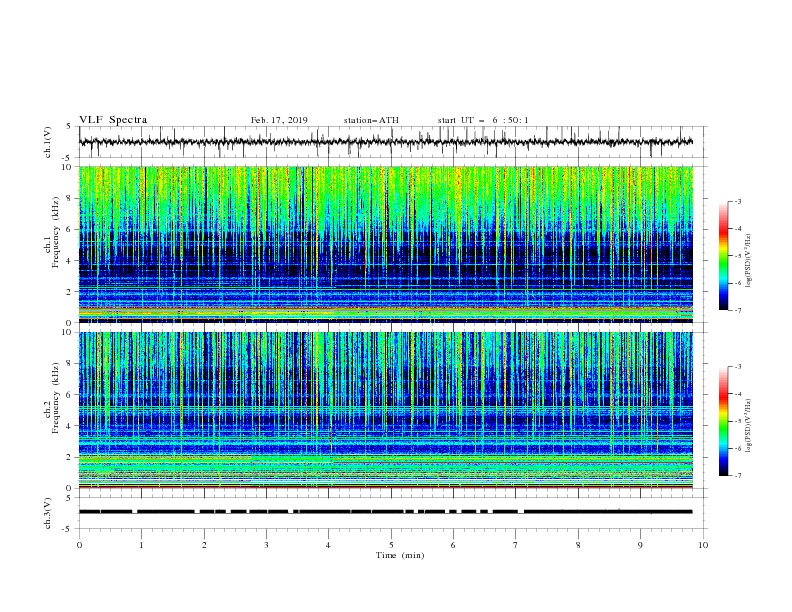Click the "6" kHz tick on ch.2 axis
792x612 pixels.
70,395
